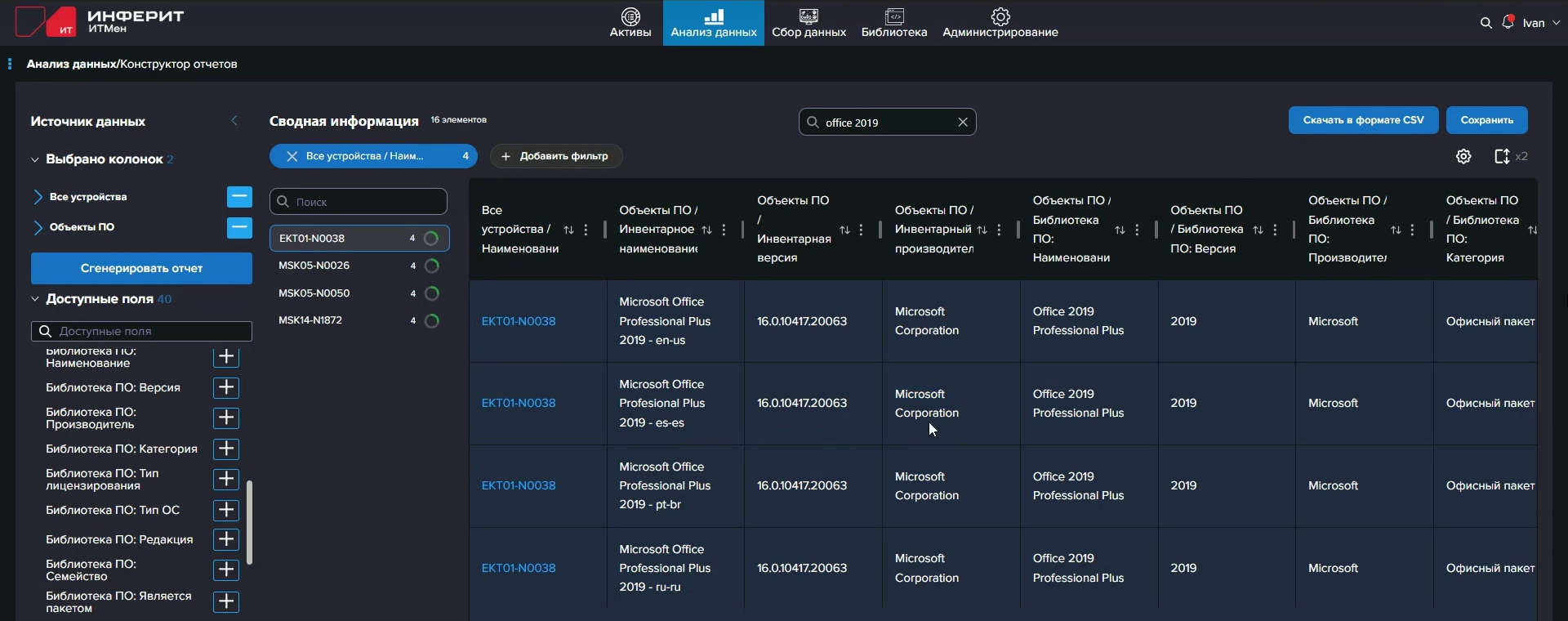
Task: Expand the 'Все устройства' tree node
Action: click(x=38, y=197)
